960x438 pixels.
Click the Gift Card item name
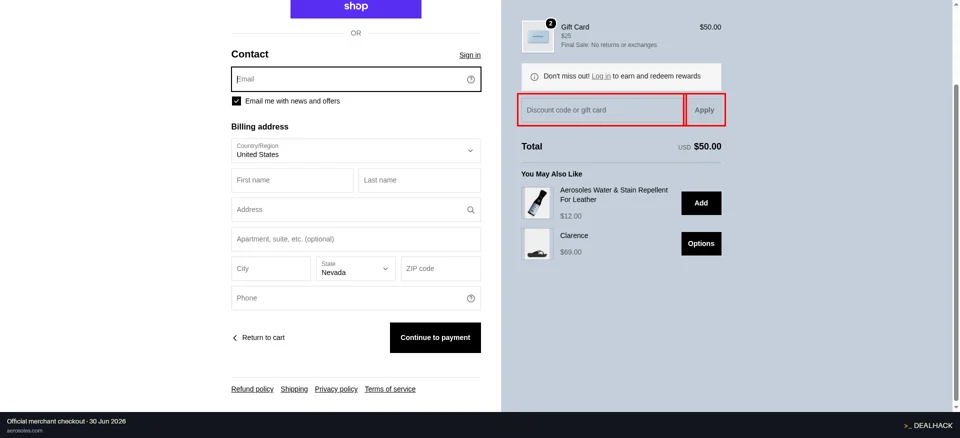pos(575,27)
